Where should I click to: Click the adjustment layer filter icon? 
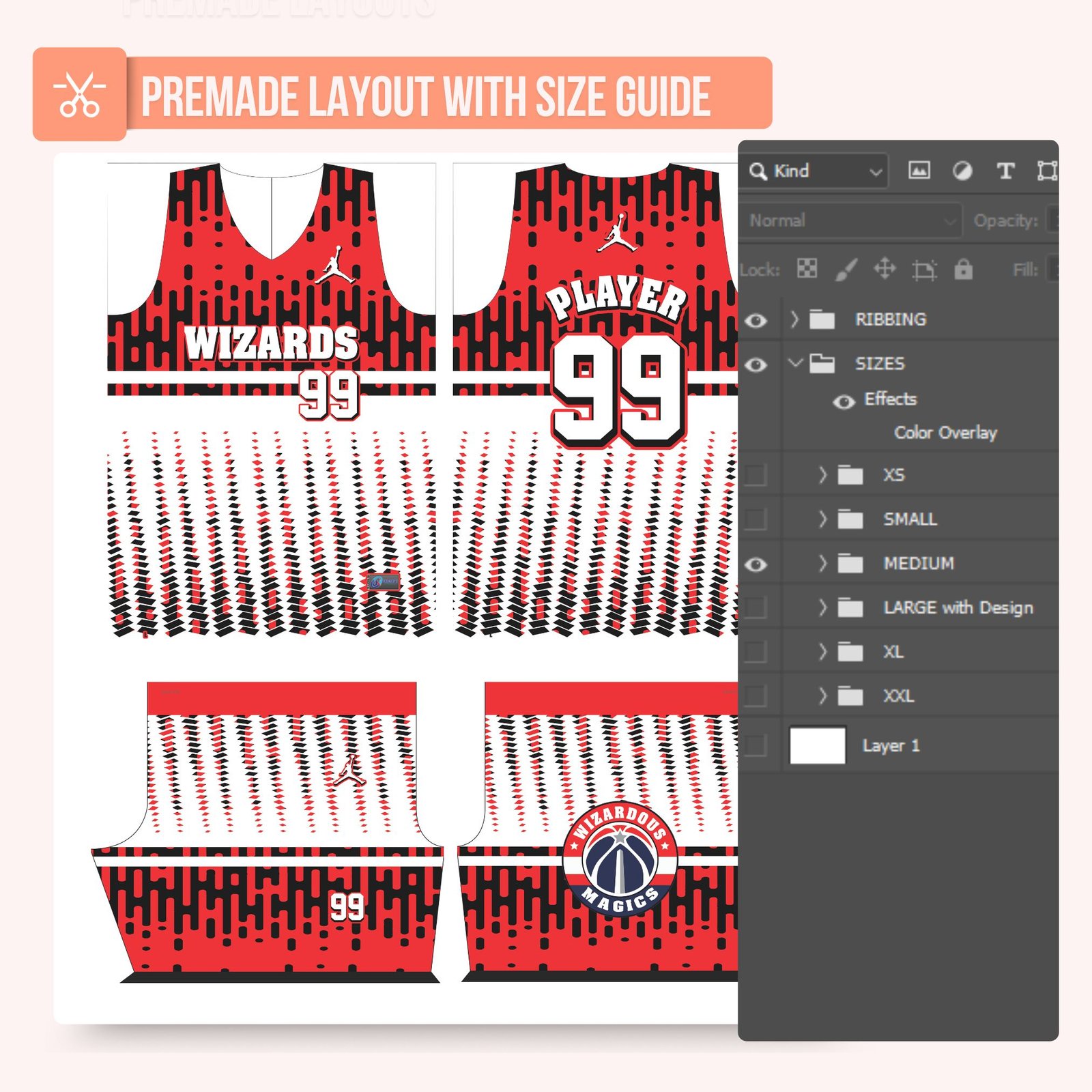point(962,171)
